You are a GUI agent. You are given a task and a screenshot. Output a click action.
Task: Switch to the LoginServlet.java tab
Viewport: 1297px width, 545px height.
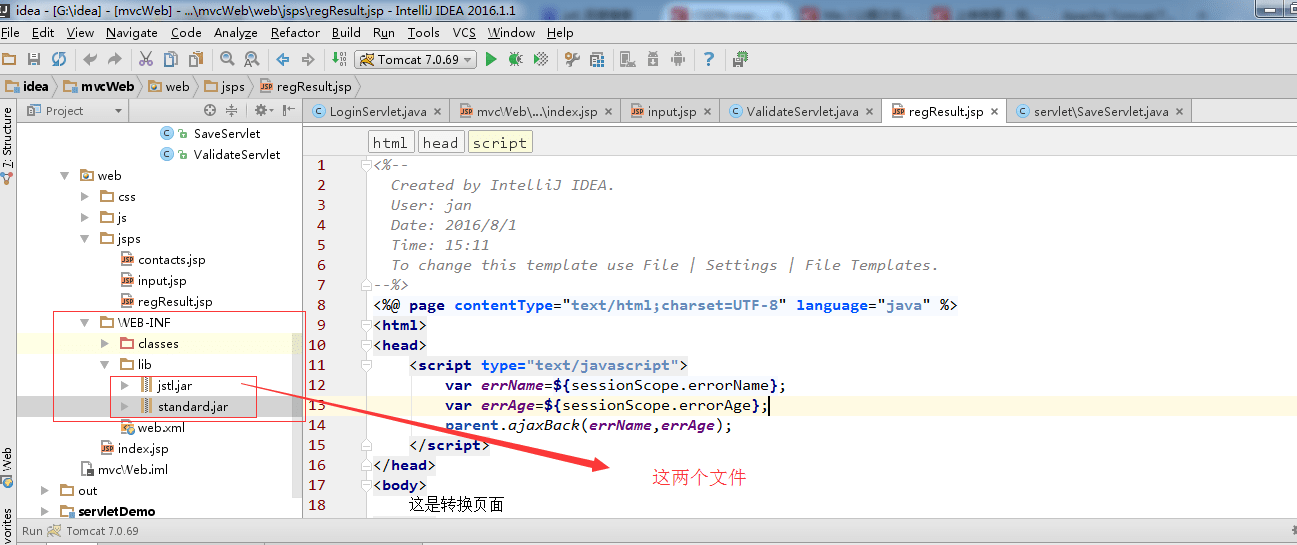coord(378,111)
